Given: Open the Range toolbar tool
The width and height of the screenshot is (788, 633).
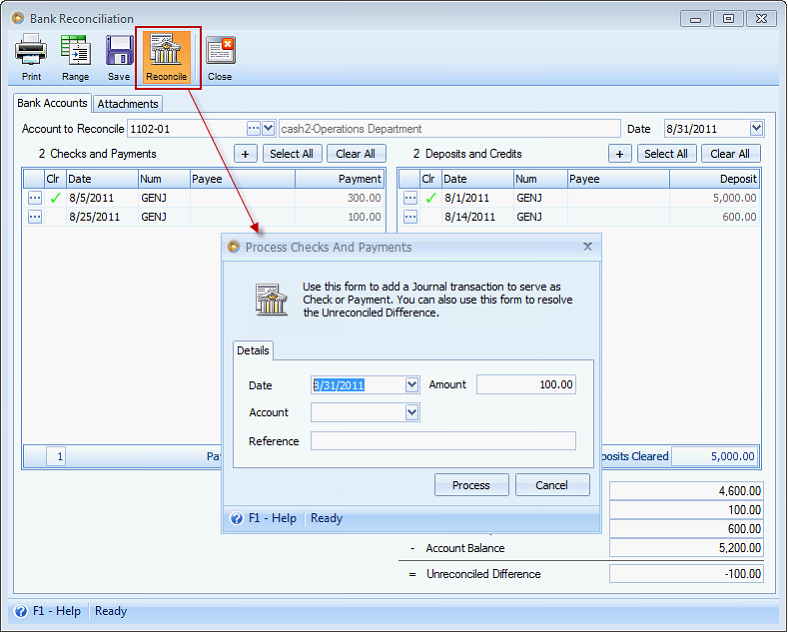Looking at the screenshot, I should (x=75, y=57).
